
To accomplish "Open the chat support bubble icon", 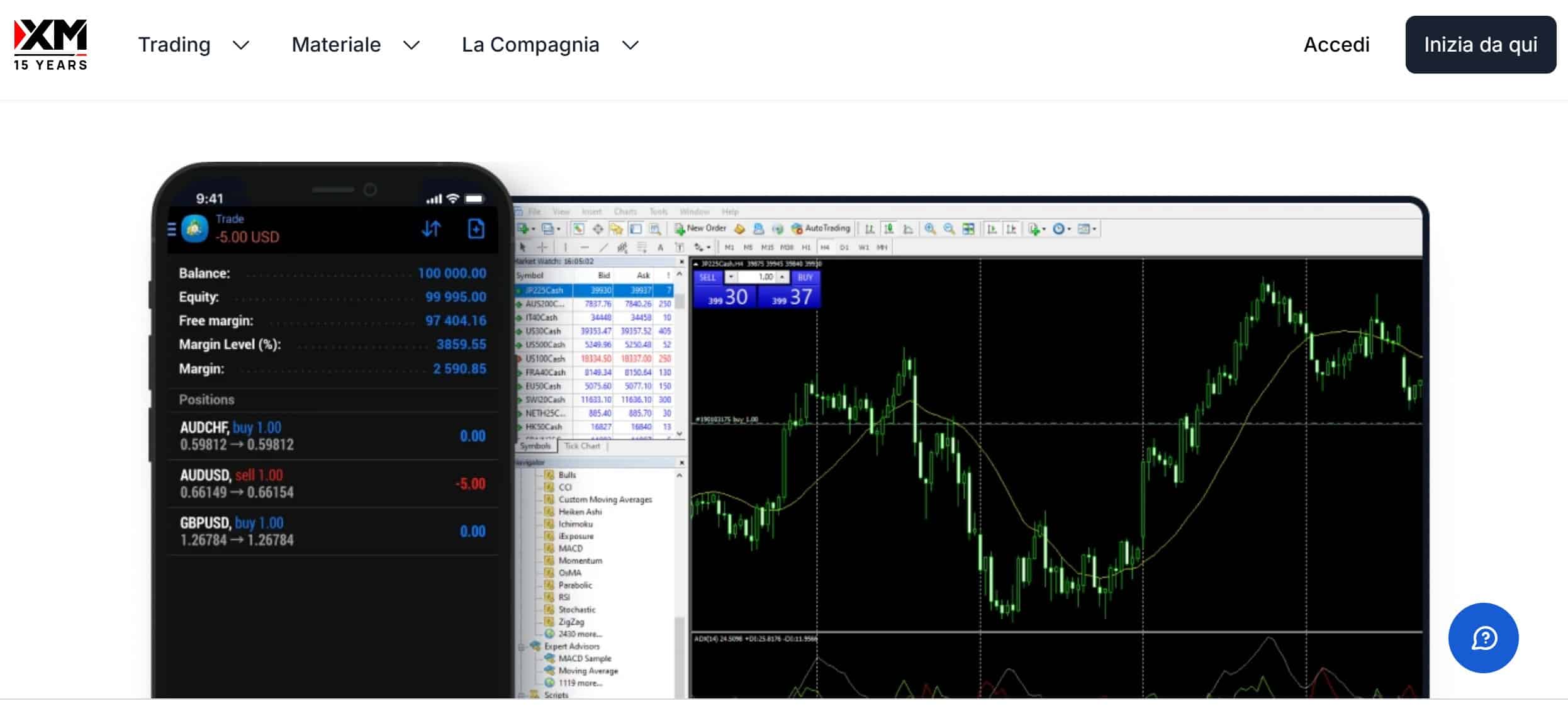I will 1484,638.
